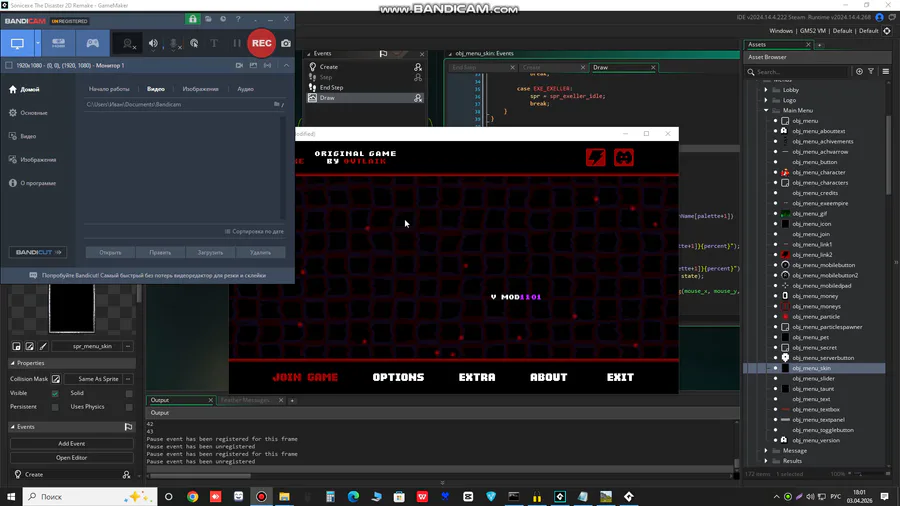
Task: Click the edit sprite icon below preview
Action: point(29,347)
